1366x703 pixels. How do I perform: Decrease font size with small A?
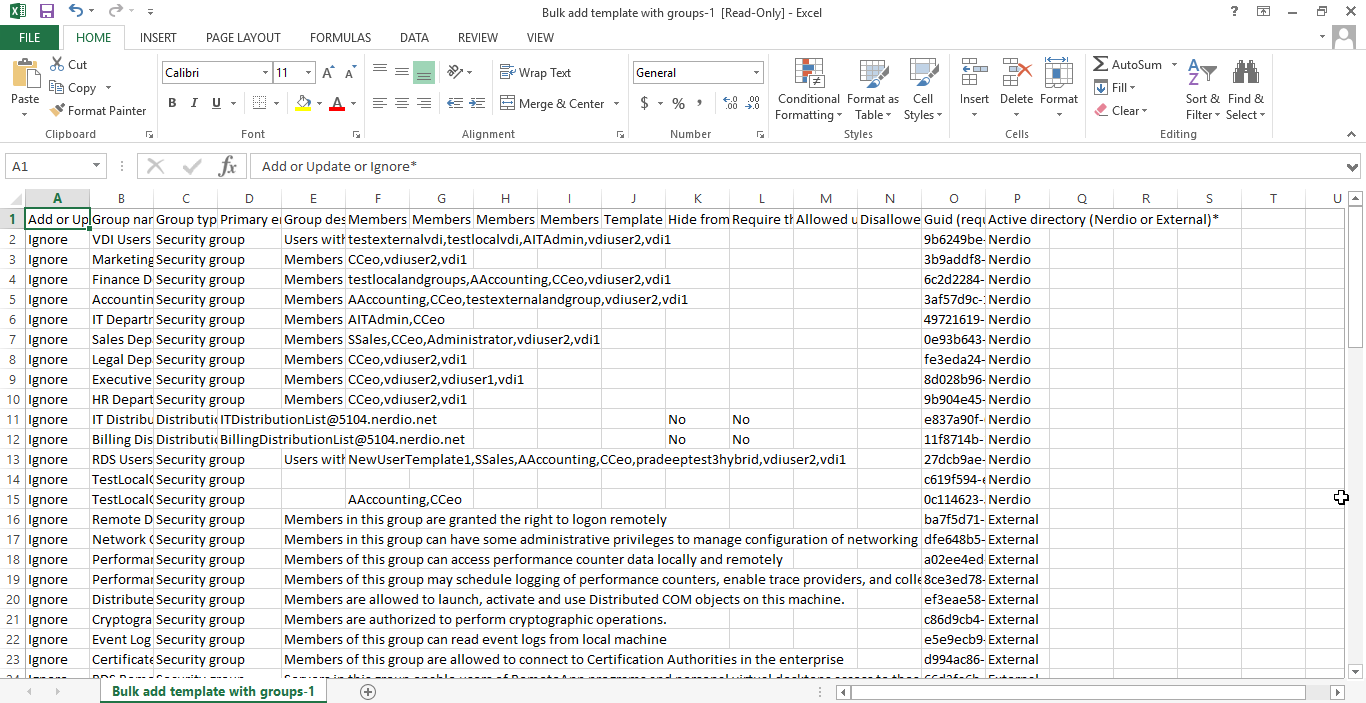350,73
